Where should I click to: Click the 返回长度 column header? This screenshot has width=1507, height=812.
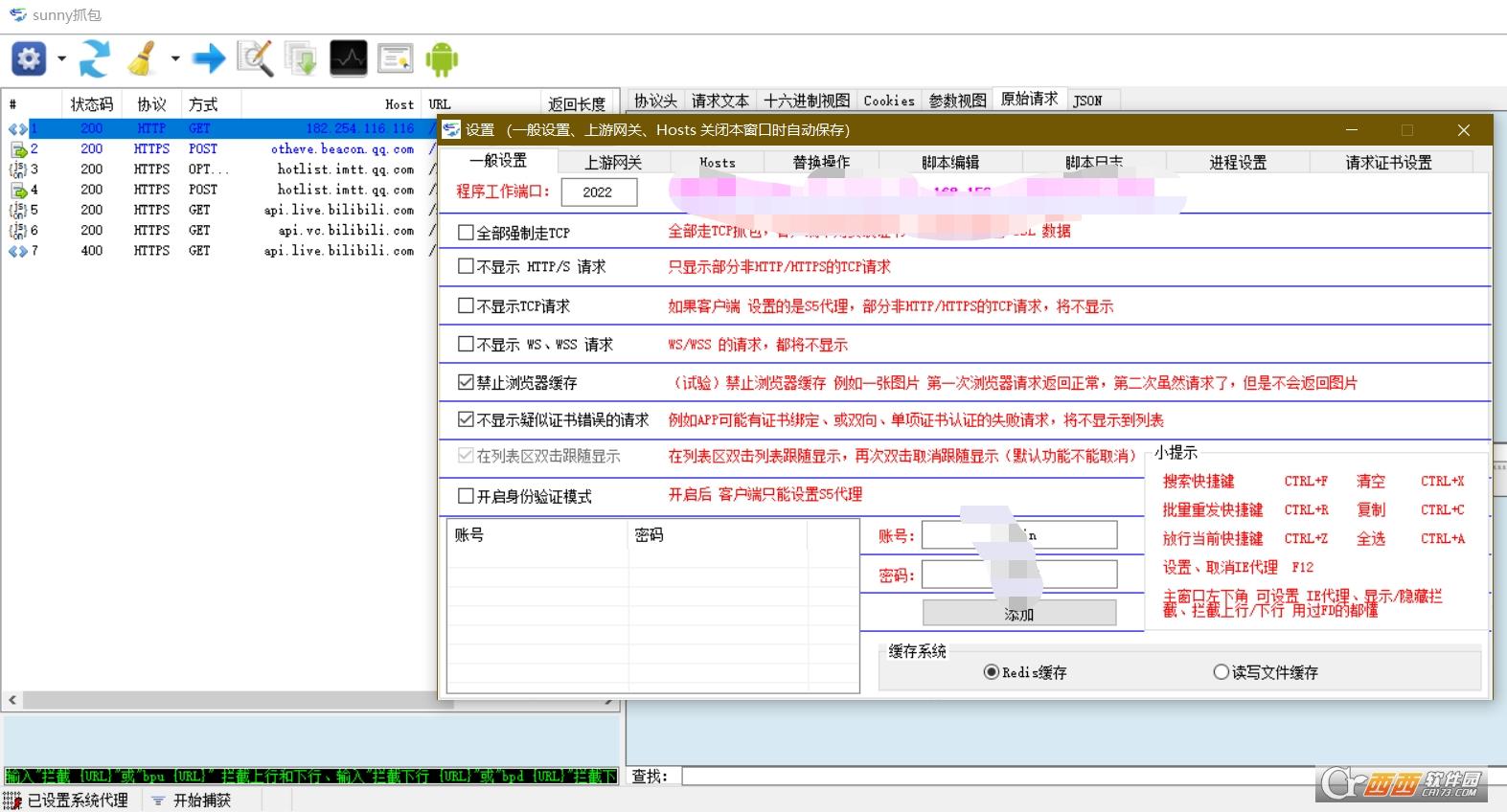(x=577, y=104)
